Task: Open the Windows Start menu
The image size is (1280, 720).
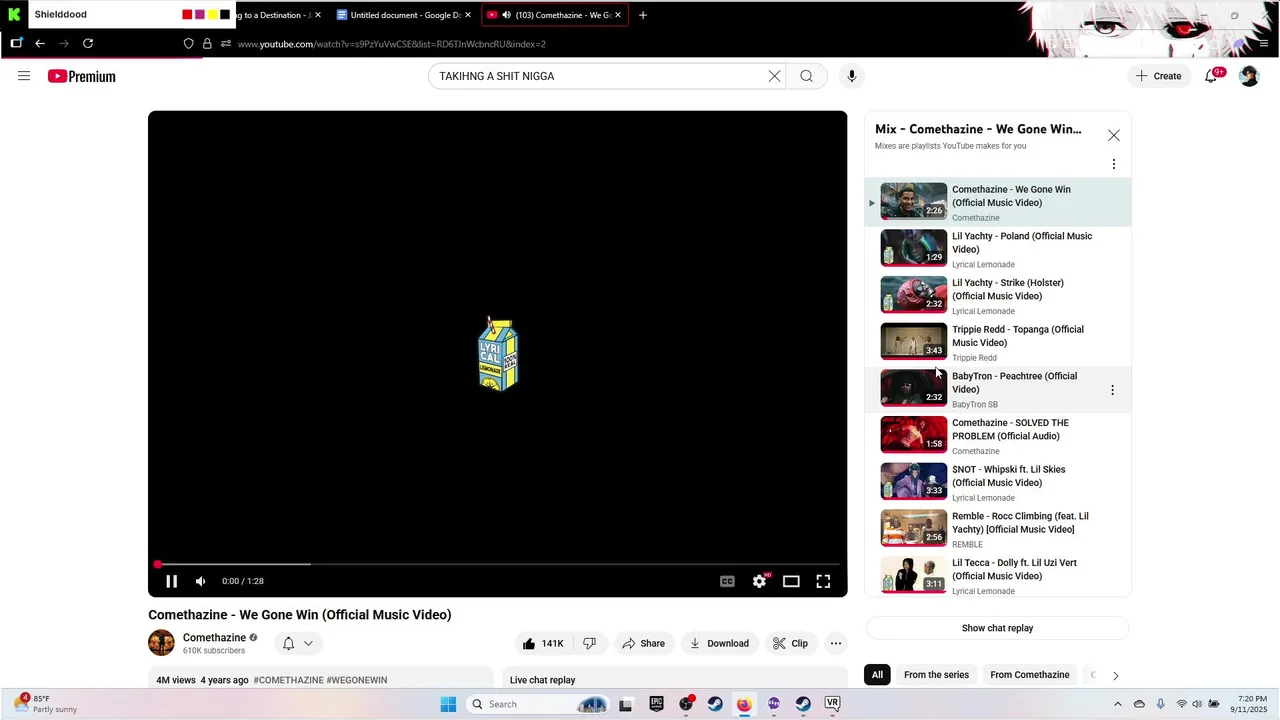Action: 448,704
